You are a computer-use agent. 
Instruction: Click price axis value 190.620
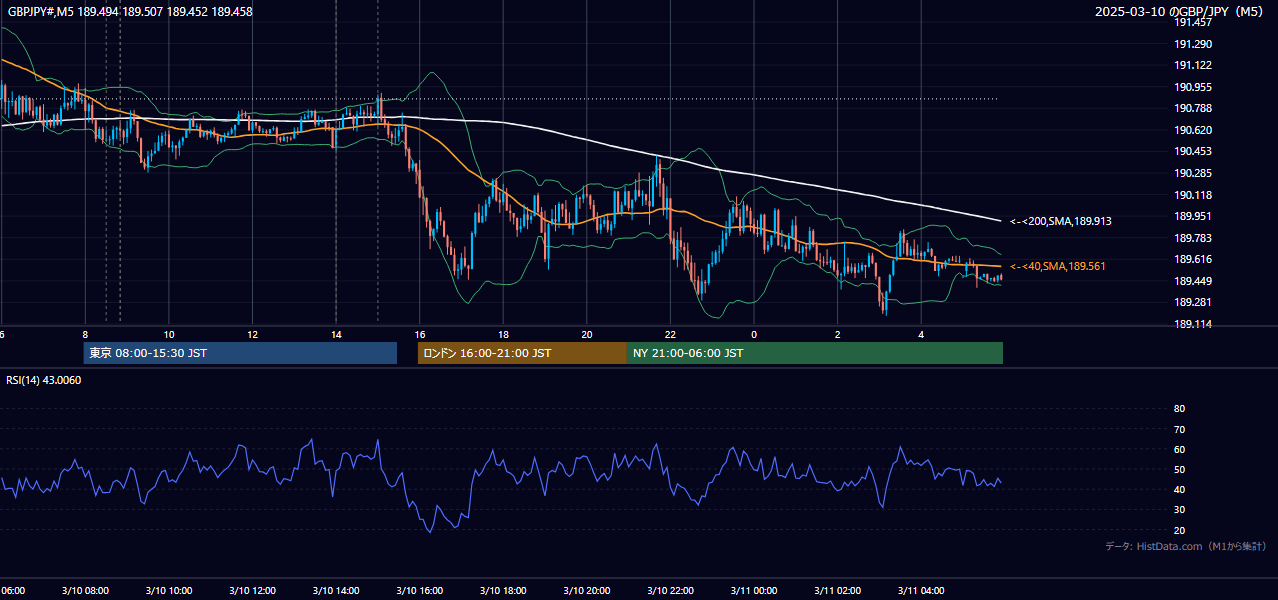[1193, 130]
